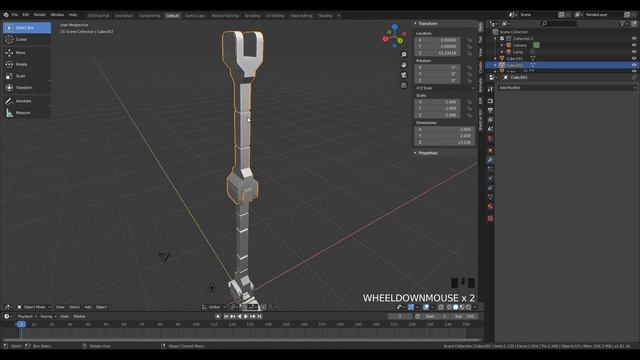The height and width of the screenshot is (360, 640).
Task: Select the Cursor tool
Action: coord(27,40)
